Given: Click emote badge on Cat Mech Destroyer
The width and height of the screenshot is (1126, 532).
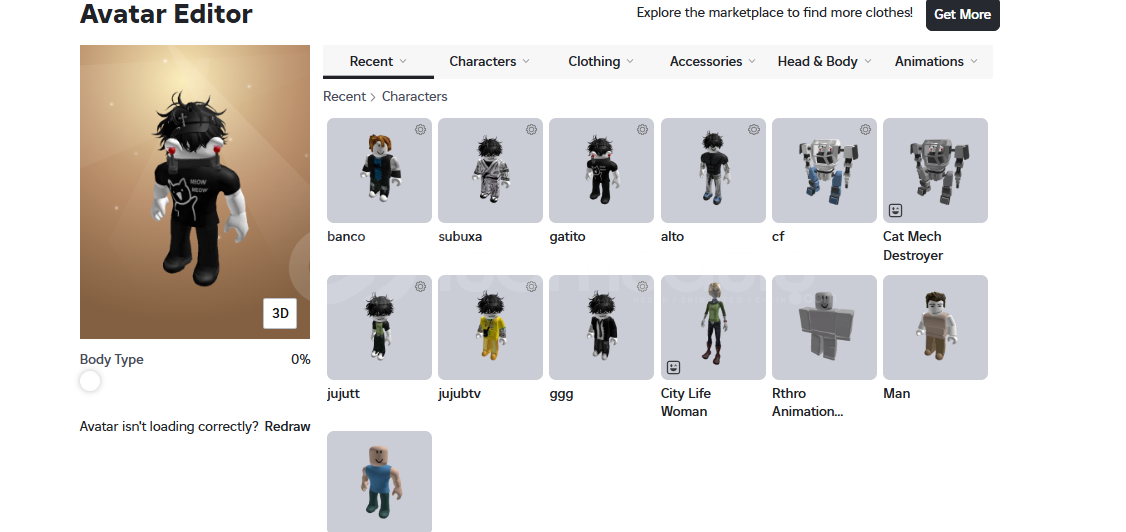Looking at the screenshot, I should [x=895, y=210].
